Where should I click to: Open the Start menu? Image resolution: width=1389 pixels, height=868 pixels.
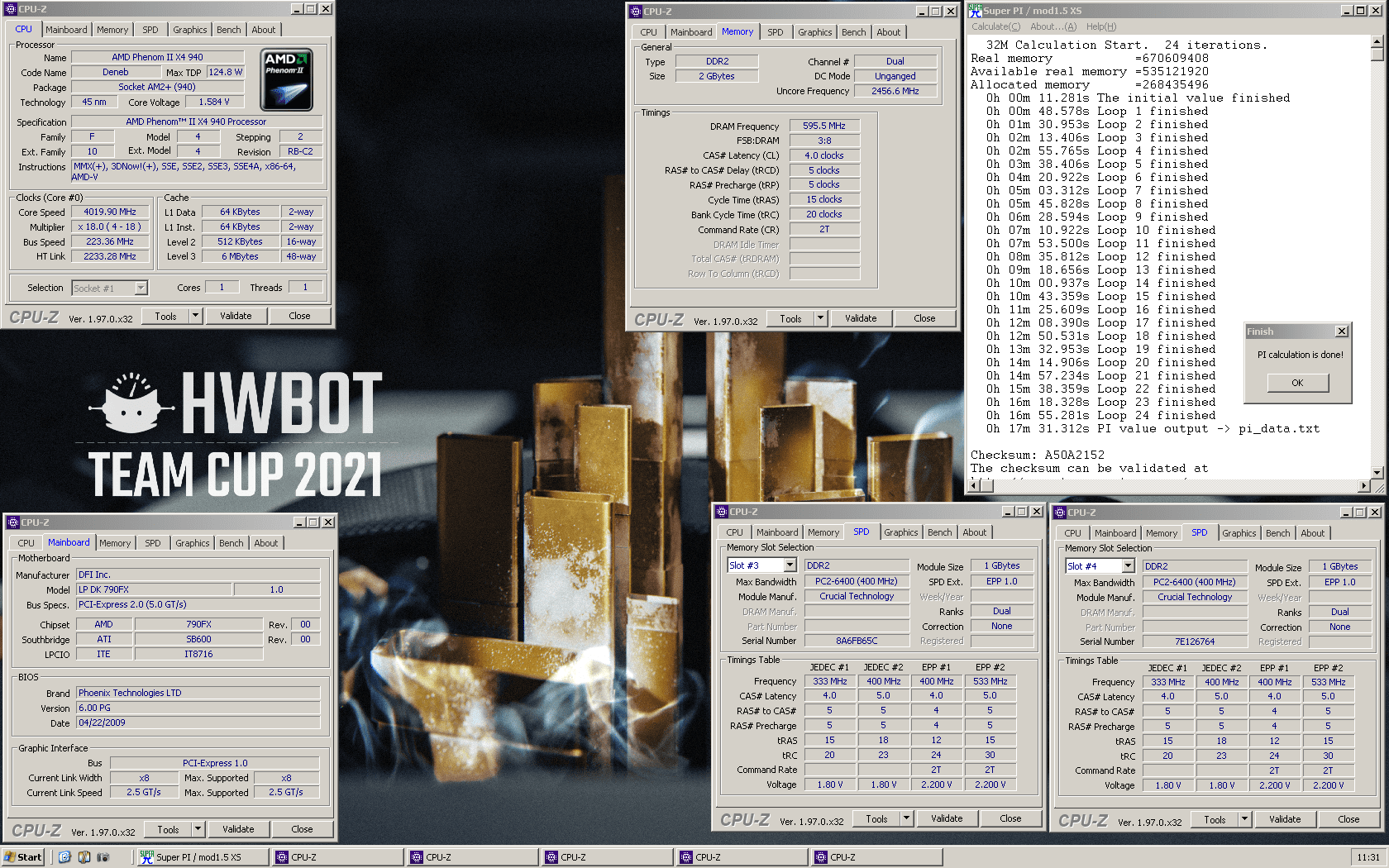coord(23,857)
